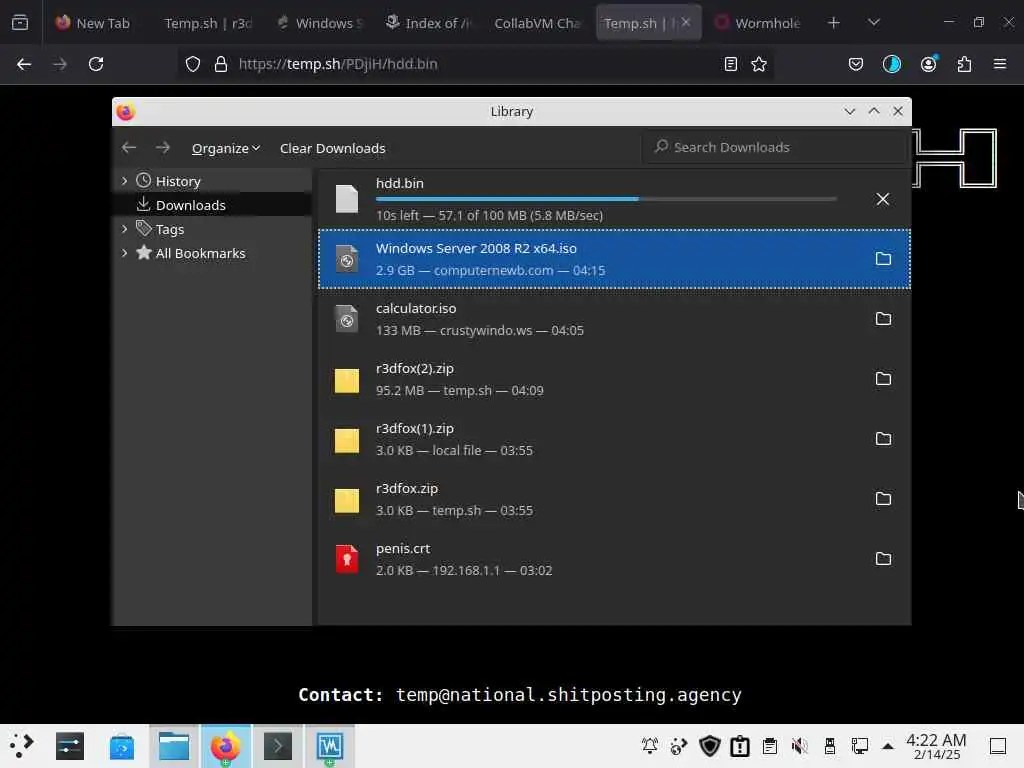This screenshot has width=1024, height=768.
Task: Open Save to Pocket button
Action: 856,64
